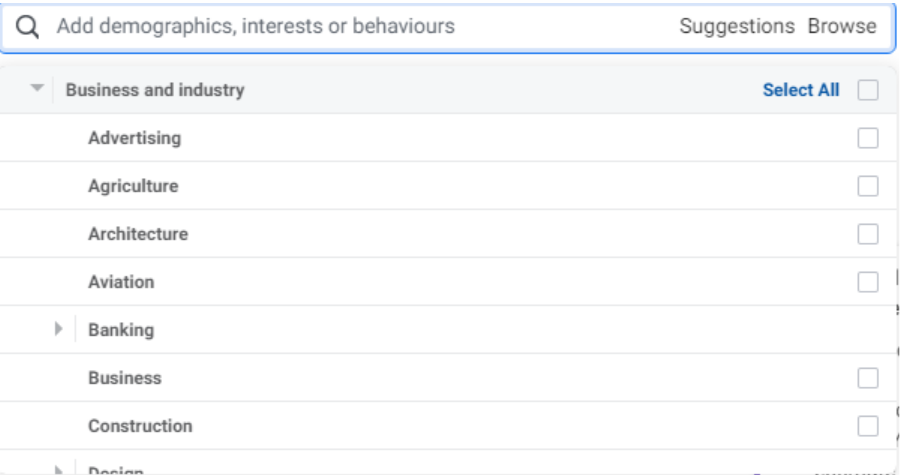Enable the Advertising checkbox
The width and height of the screenshot is (902, 475).
[x=868, y=138]
